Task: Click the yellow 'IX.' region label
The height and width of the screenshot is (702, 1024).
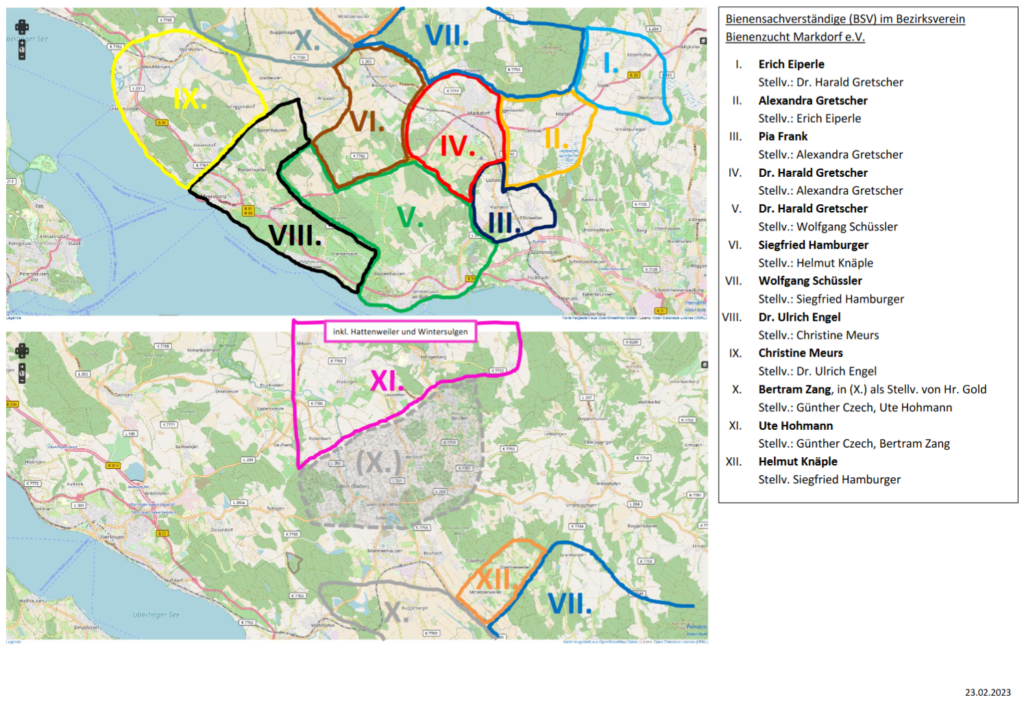Action: pyautogui.click(x=190, y=99)
